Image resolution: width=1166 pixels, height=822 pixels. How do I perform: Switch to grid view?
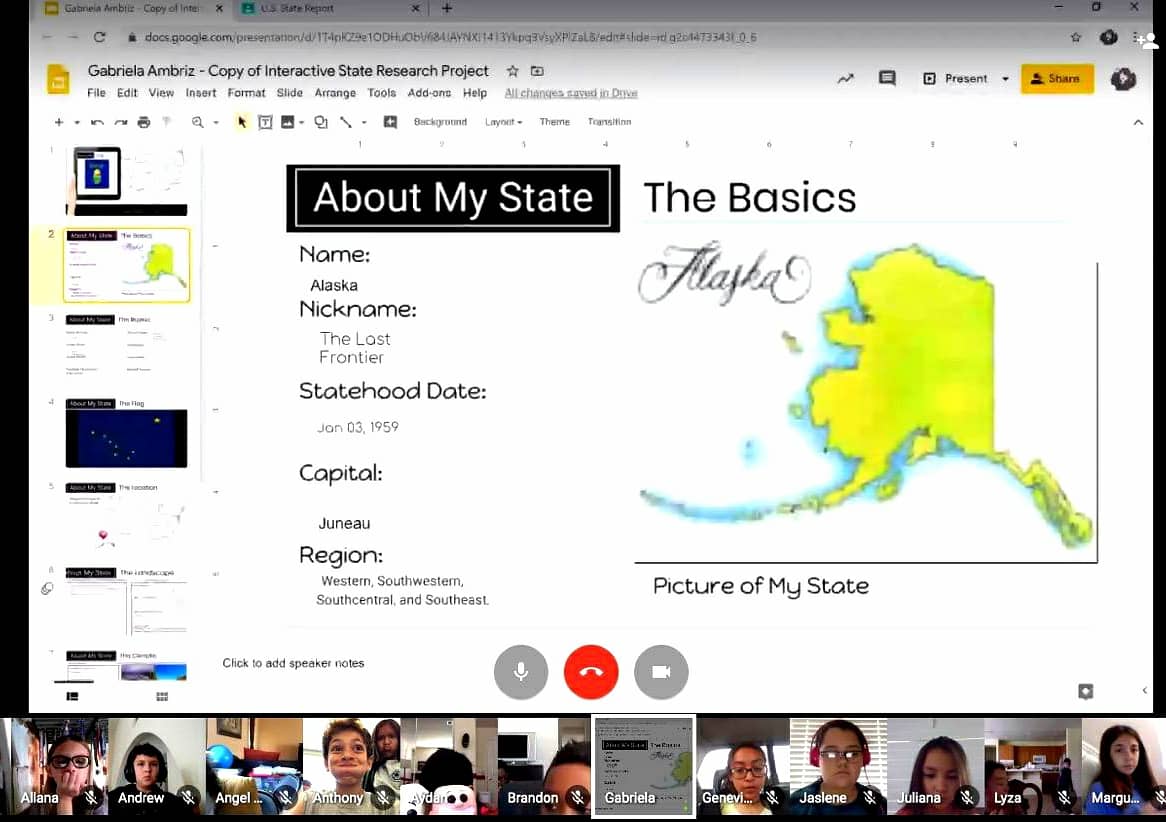click(x=162, y=696)
